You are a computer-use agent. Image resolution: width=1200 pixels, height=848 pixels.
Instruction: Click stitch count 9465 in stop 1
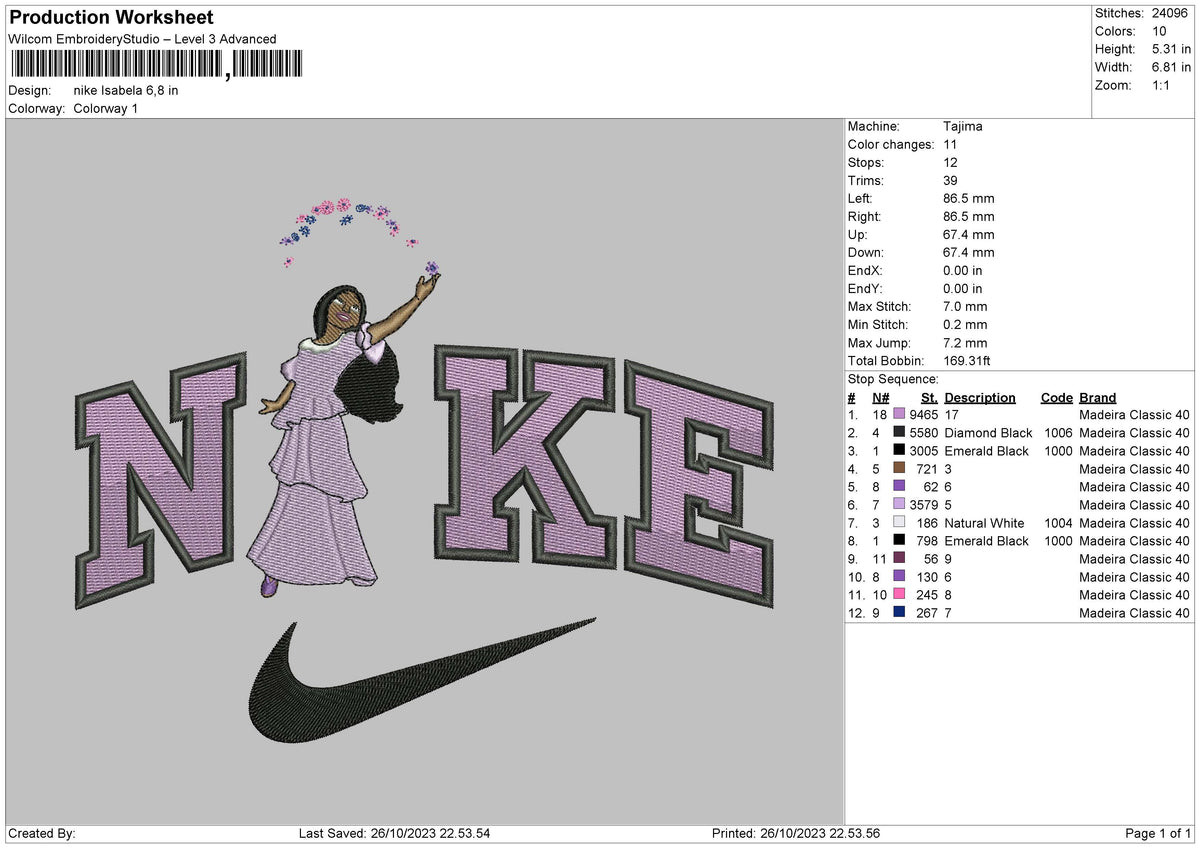924,415
